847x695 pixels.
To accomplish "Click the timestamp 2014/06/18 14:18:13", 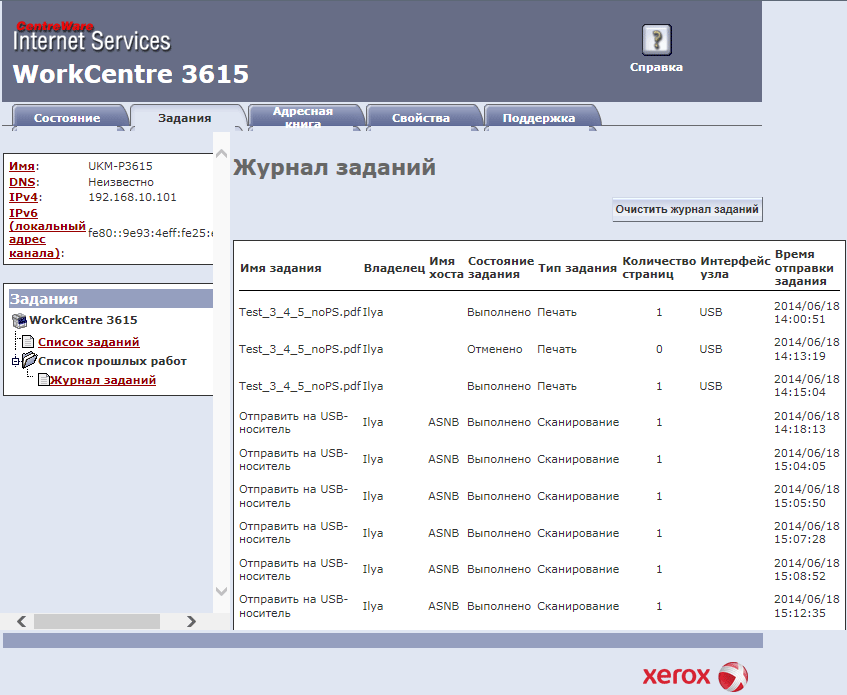I will point(806,422).
